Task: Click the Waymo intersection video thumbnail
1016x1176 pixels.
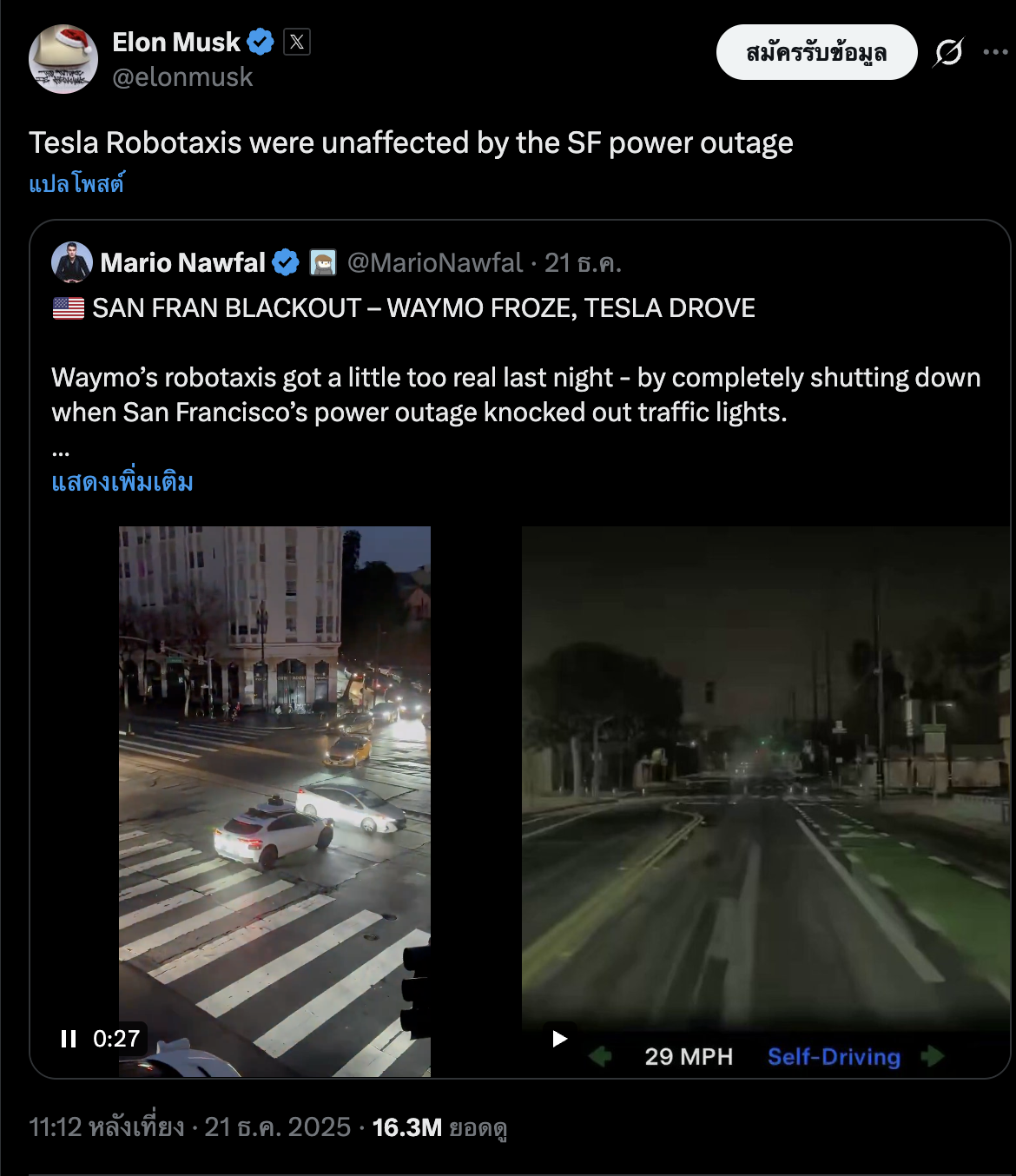Action: (274, 782)
